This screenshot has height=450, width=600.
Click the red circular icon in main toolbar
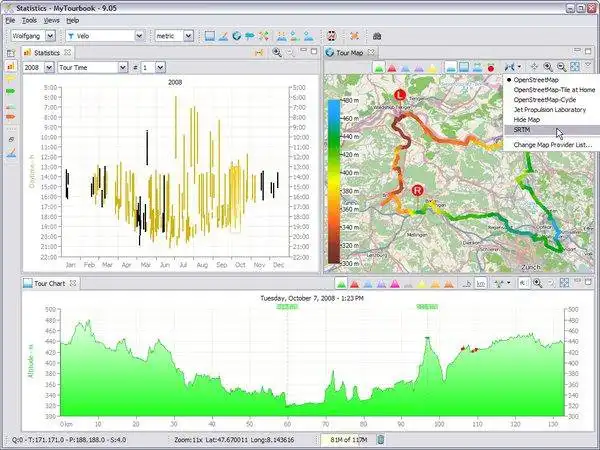click(x=332, y=36)
